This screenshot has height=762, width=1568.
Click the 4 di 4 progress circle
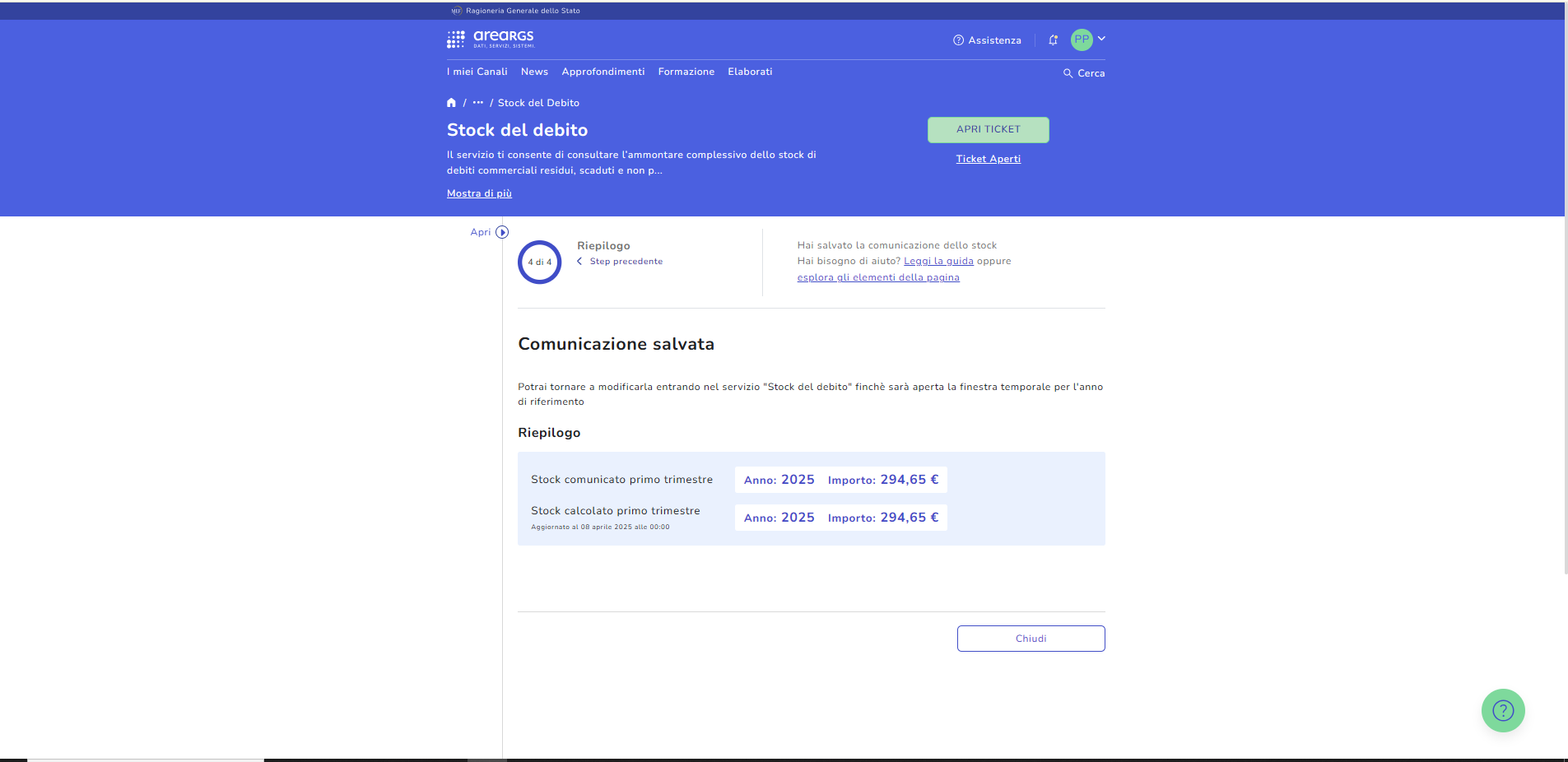click(540, 263)
